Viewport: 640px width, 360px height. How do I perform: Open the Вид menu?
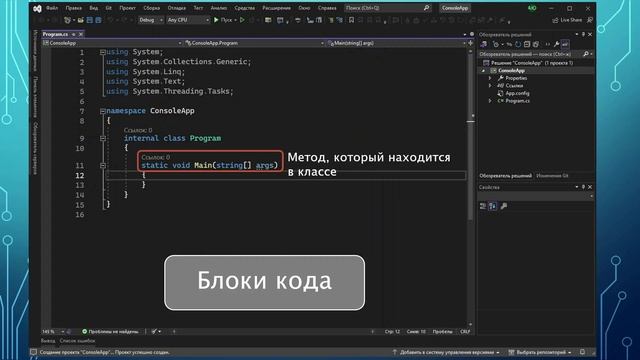[93, 8]
